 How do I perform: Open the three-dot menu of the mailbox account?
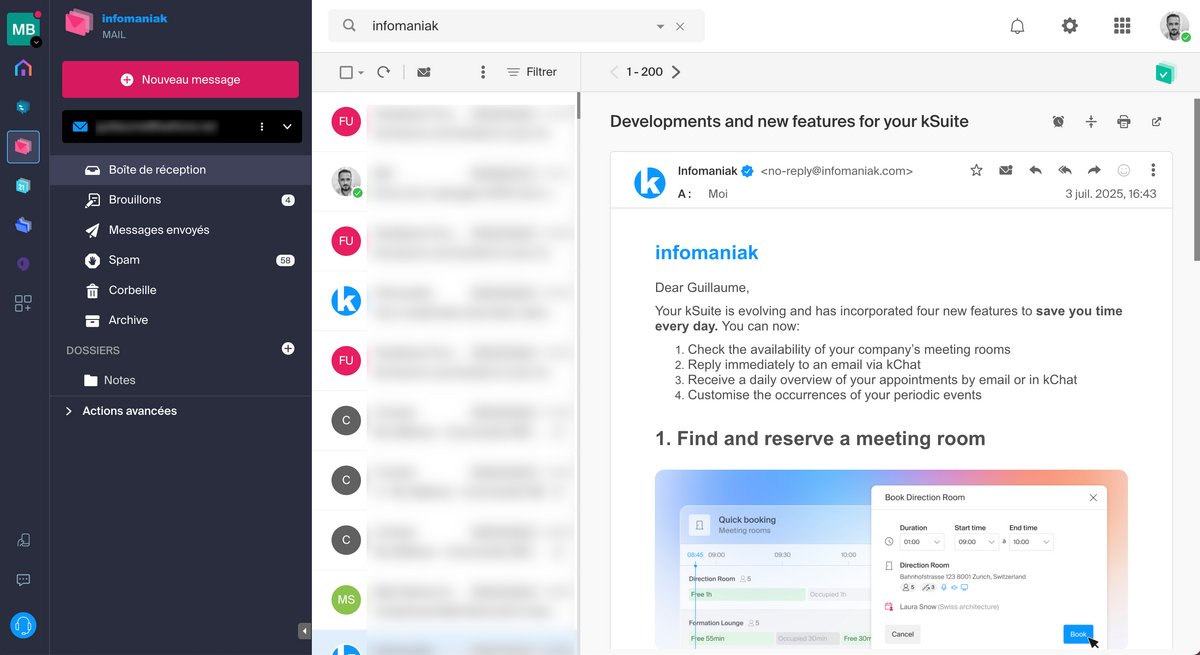262,127
